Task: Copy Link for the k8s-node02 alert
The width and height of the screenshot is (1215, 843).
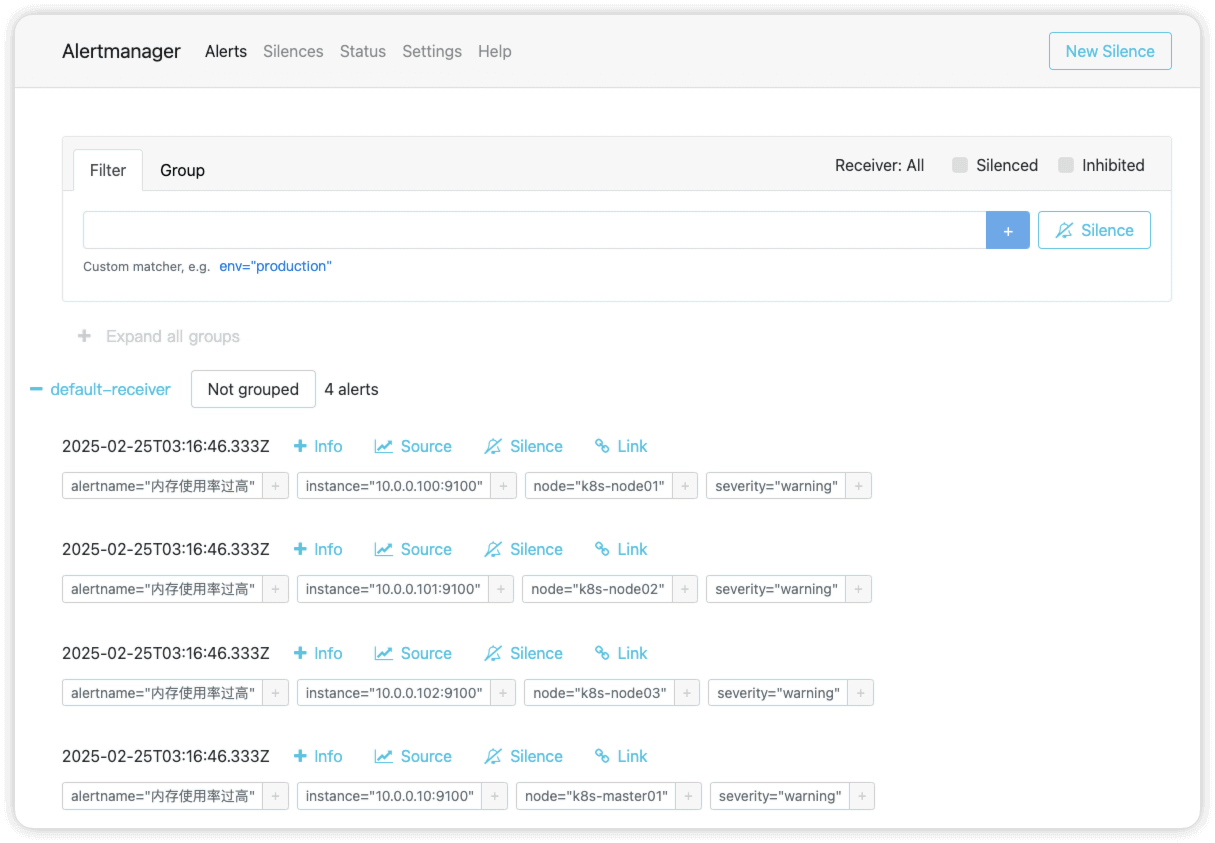Action: click(621, 549)
